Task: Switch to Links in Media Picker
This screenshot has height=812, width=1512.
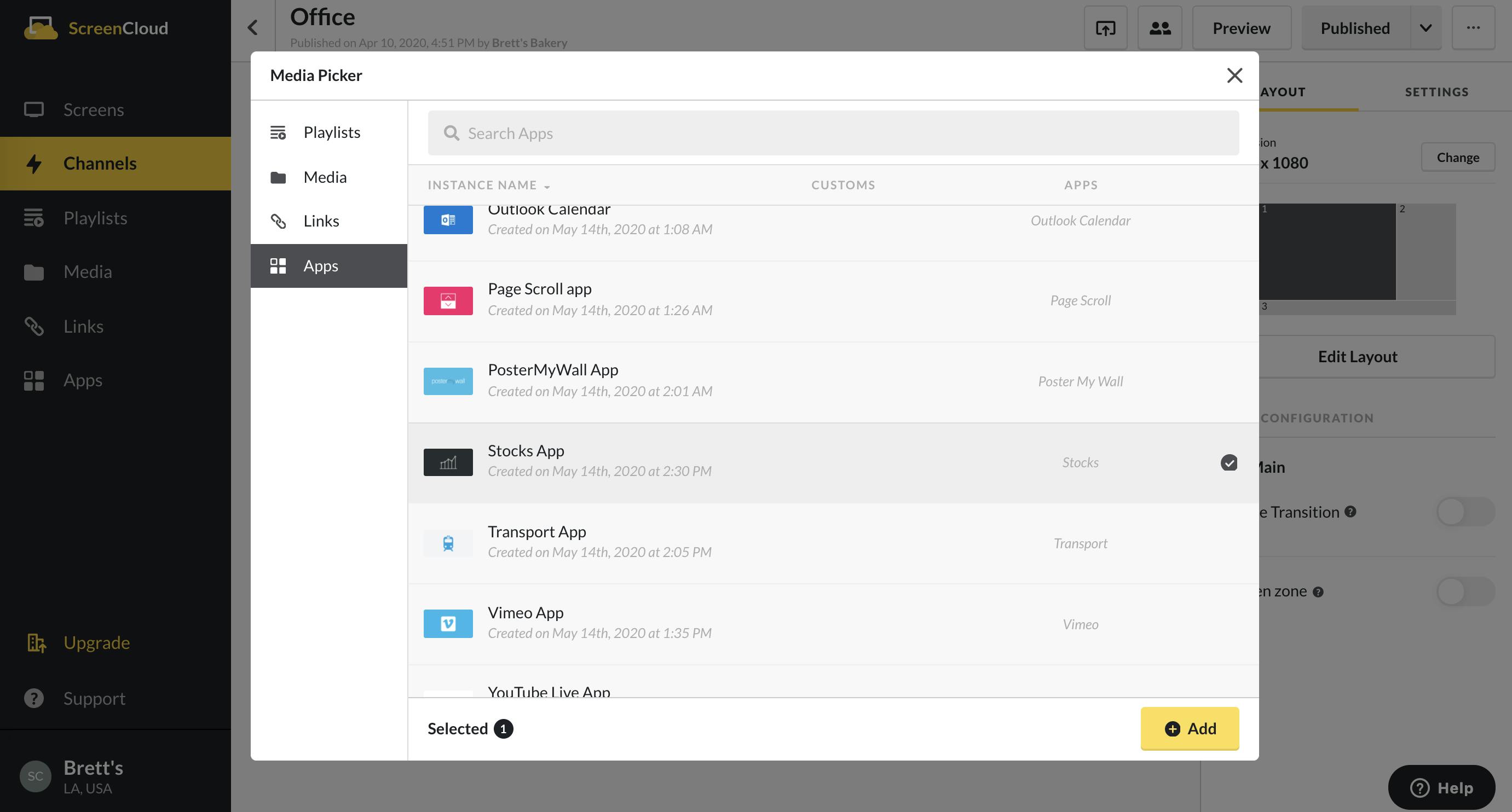Action: [x=328, y=221]
